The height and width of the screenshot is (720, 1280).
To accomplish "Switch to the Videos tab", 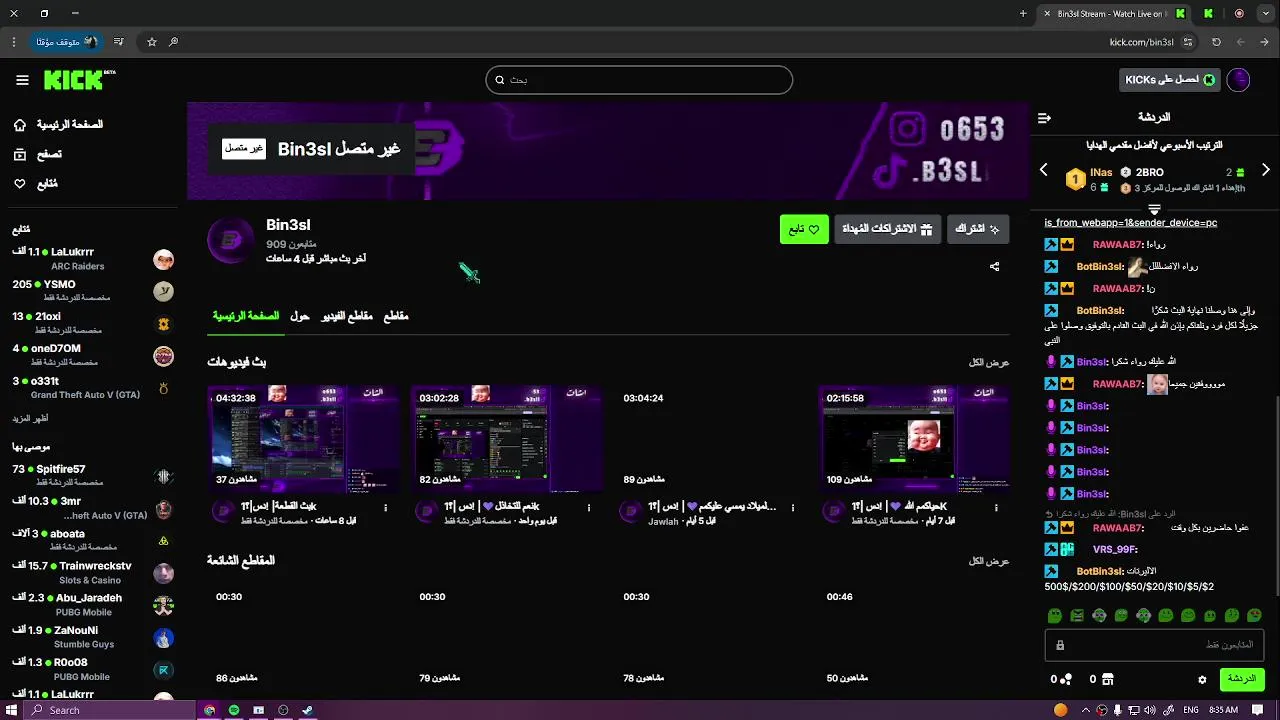I will coord(346,316).
